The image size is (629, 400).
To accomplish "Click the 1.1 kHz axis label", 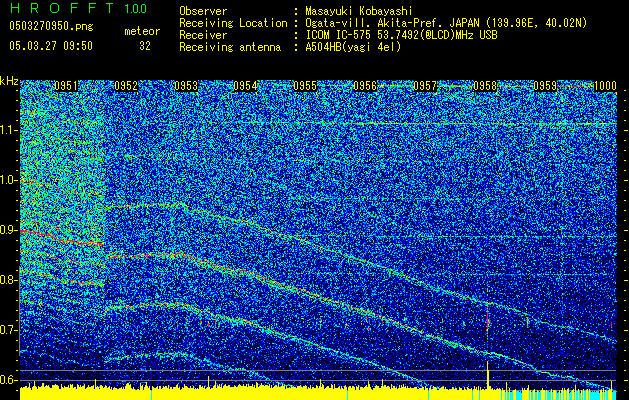I will point(9,130).
